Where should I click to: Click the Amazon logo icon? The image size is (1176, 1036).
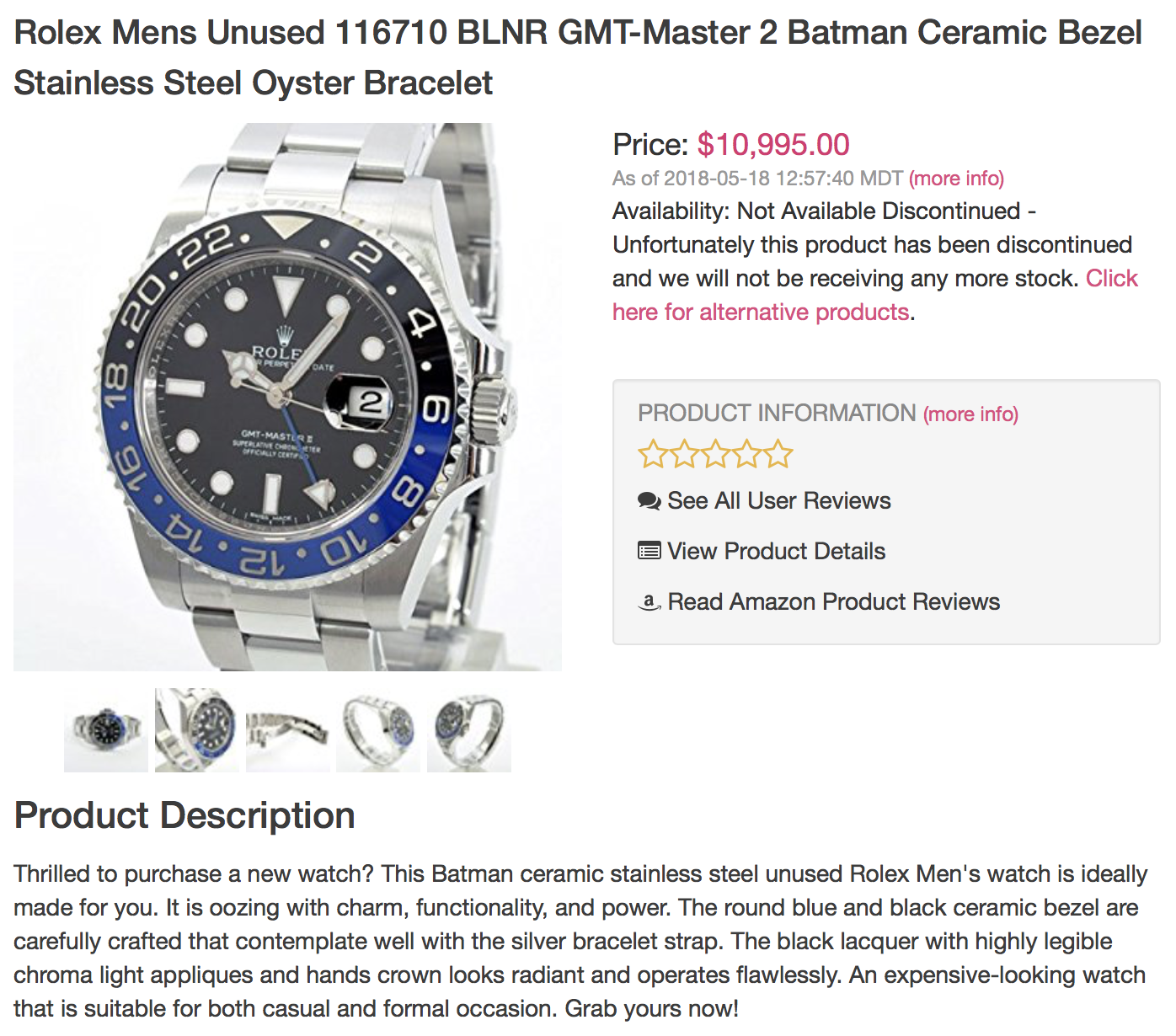(649, 602)
